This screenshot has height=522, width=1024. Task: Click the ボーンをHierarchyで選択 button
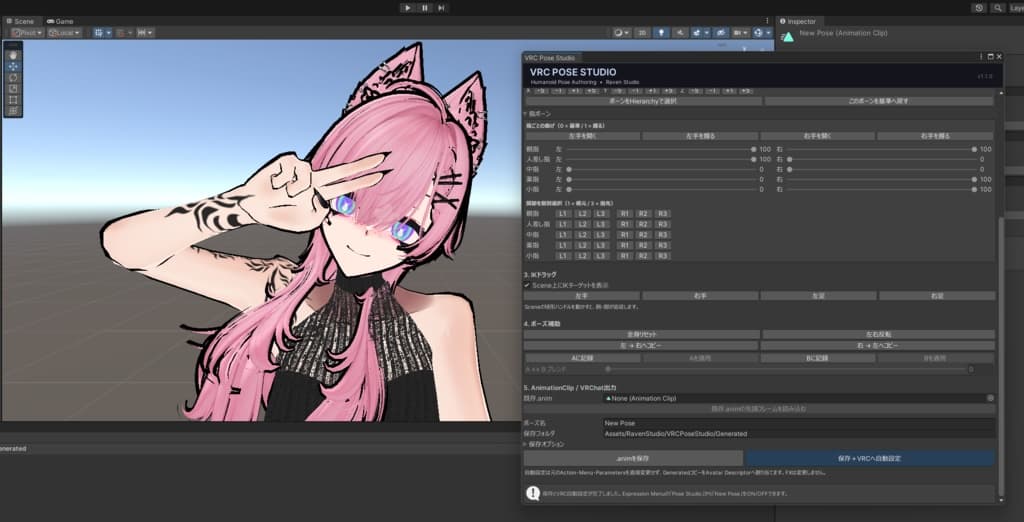point(644,101)
